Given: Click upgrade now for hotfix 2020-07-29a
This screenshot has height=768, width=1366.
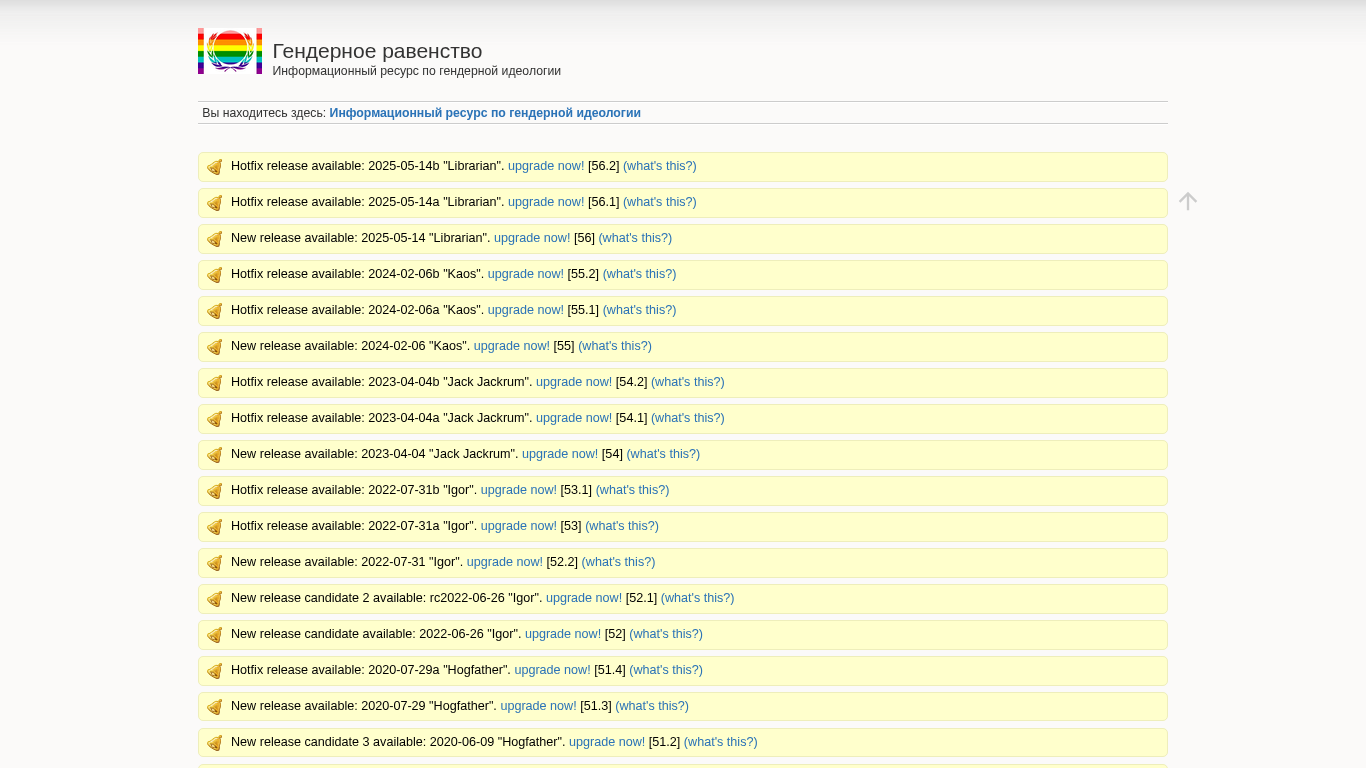Looking at the screenshot, I should click(553, 670).
